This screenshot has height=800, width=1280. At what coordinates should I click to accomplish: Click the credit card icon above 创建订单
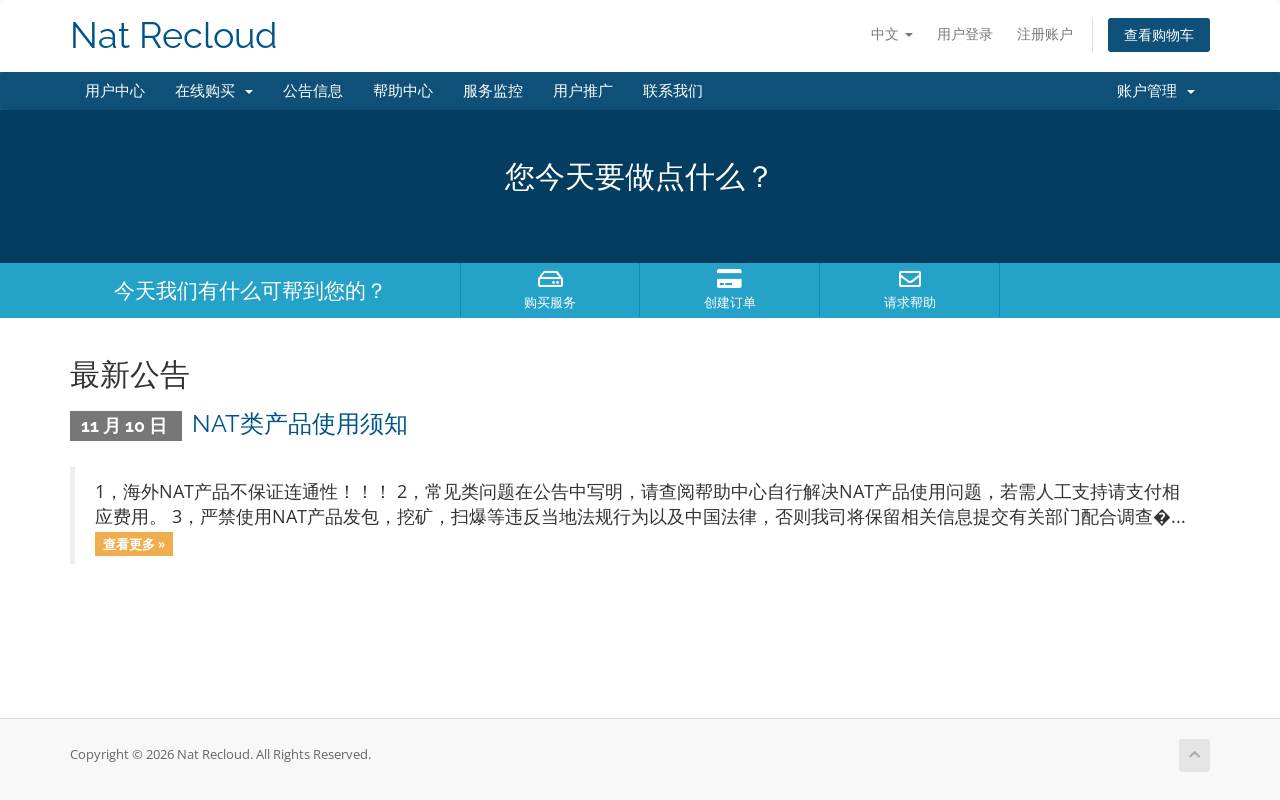click(730, 279)
